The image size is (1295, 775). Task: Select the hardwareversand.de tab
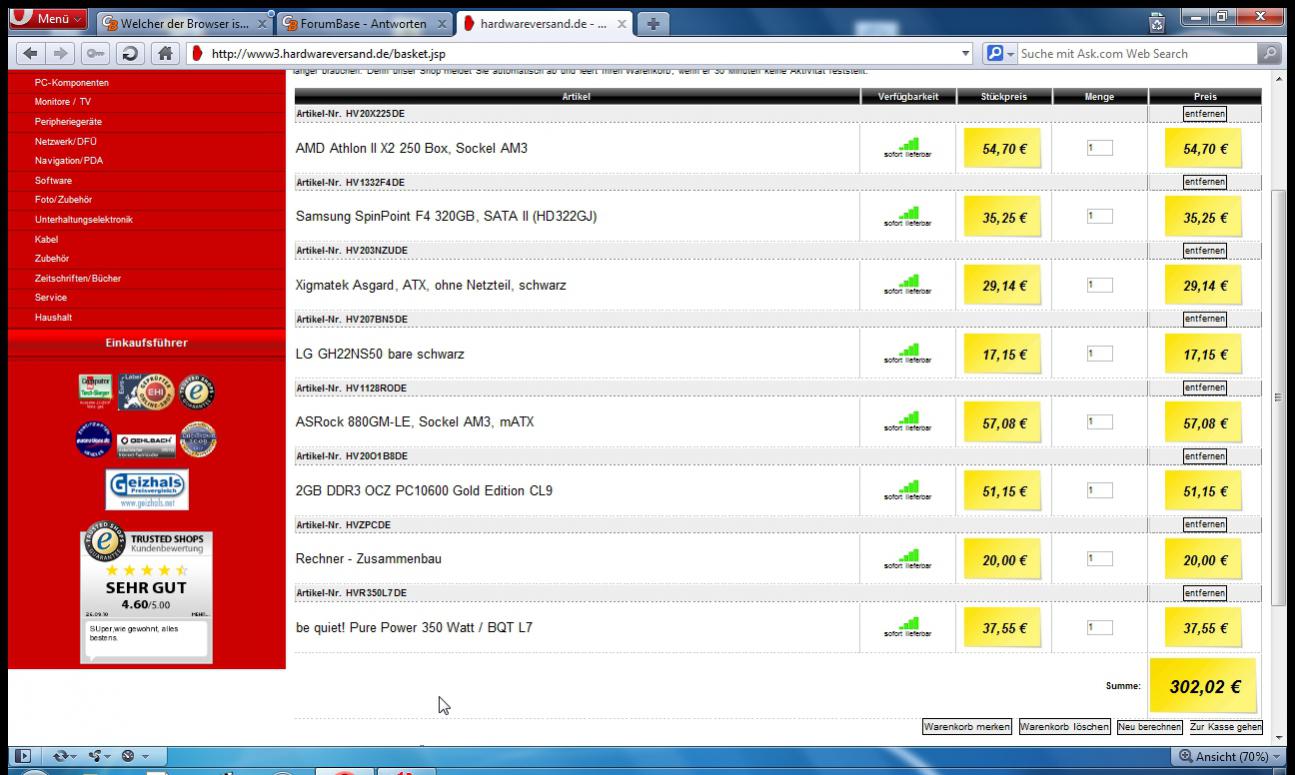point(545,23)
